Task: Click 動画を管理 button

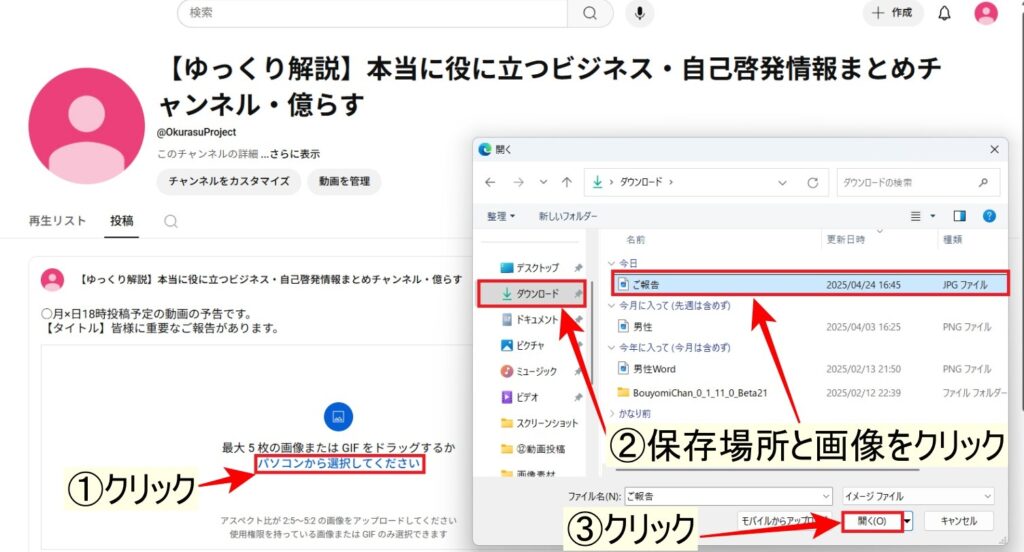Action: pyautogui.click(x=344, y=182)
